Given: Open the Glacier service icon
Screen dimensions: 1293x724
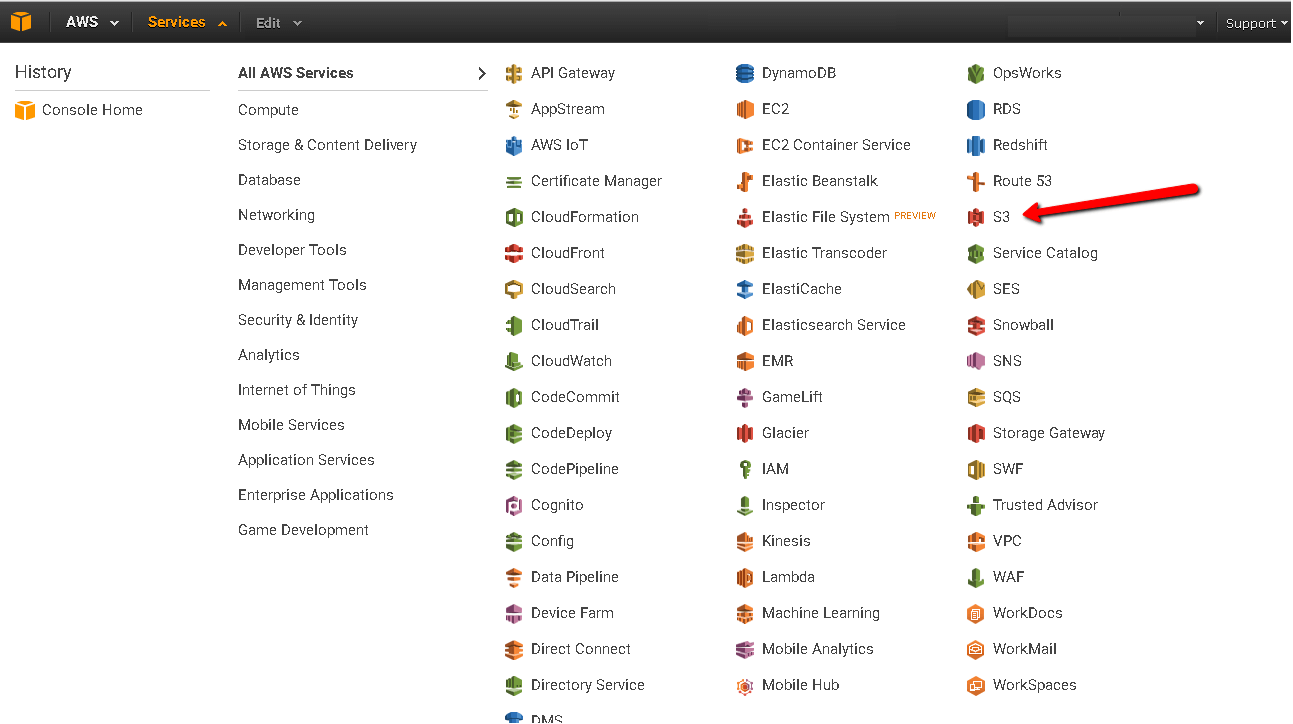Looking at the screenshot, I should pos(745,433).
